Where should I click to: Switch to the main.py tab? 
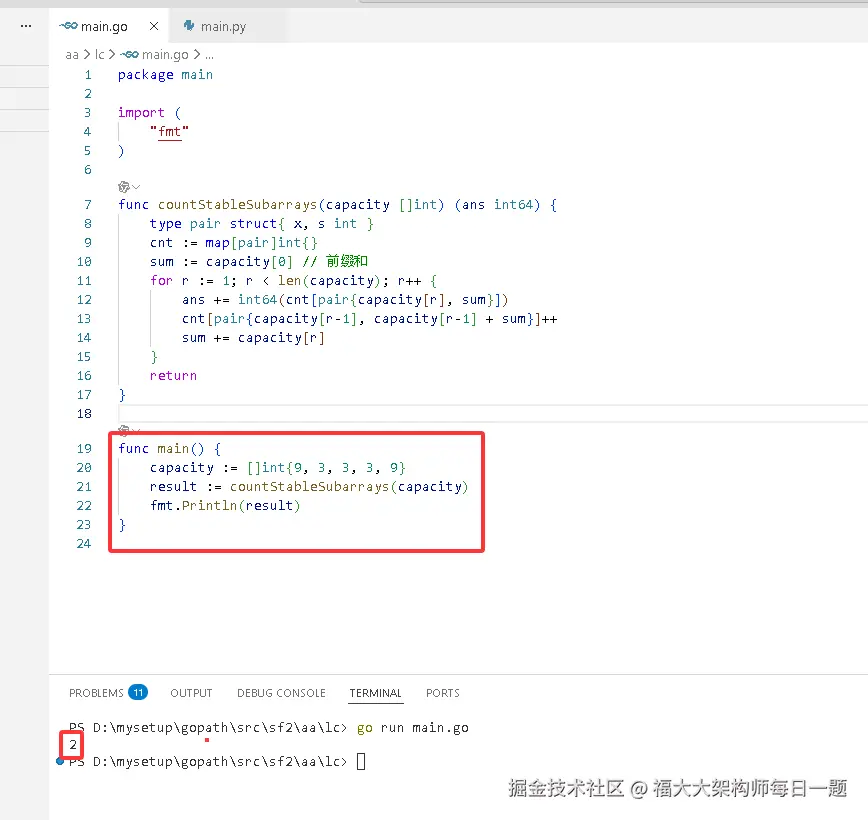223,26
